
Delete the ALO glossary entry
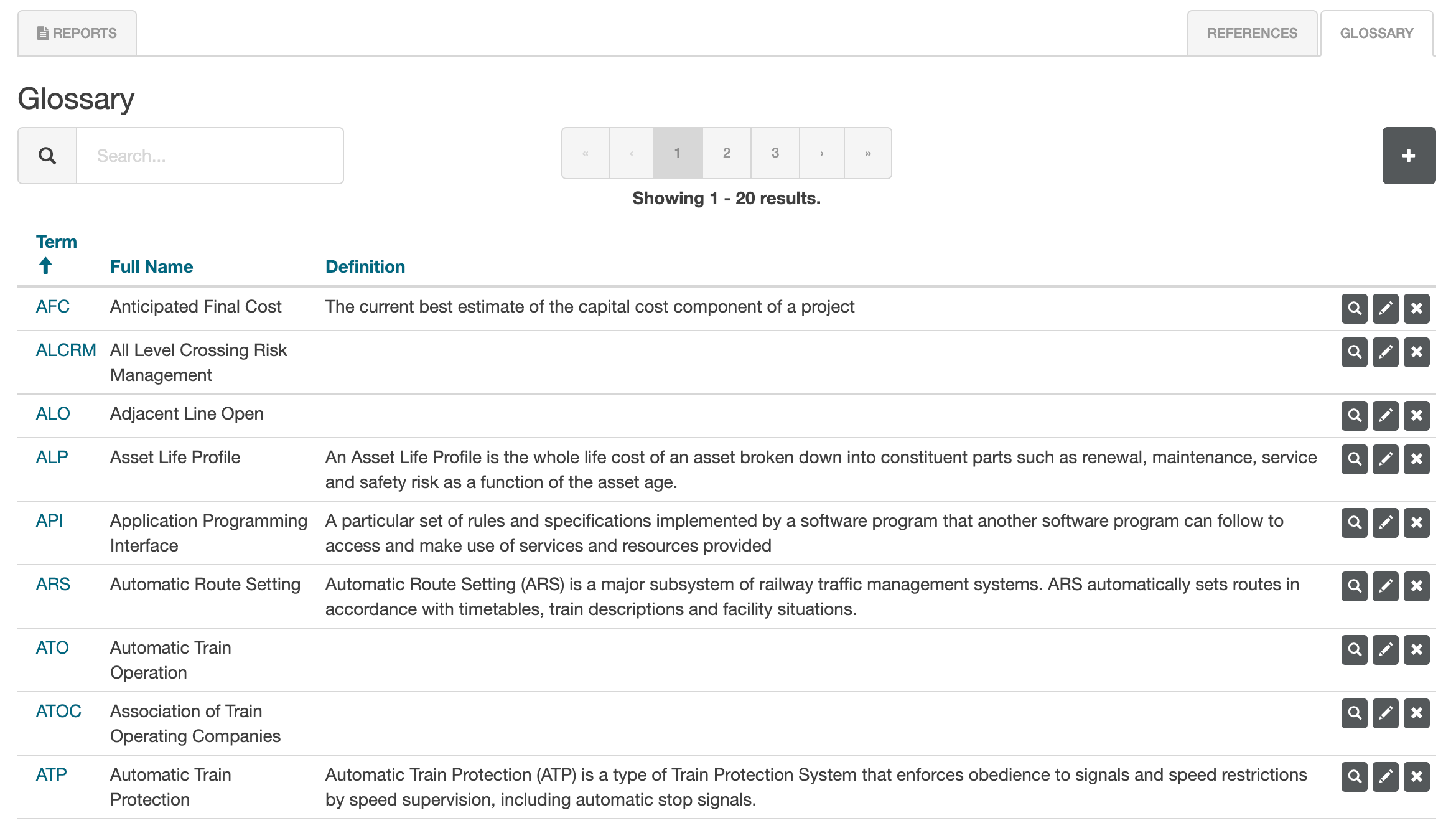click(1416, 415)
